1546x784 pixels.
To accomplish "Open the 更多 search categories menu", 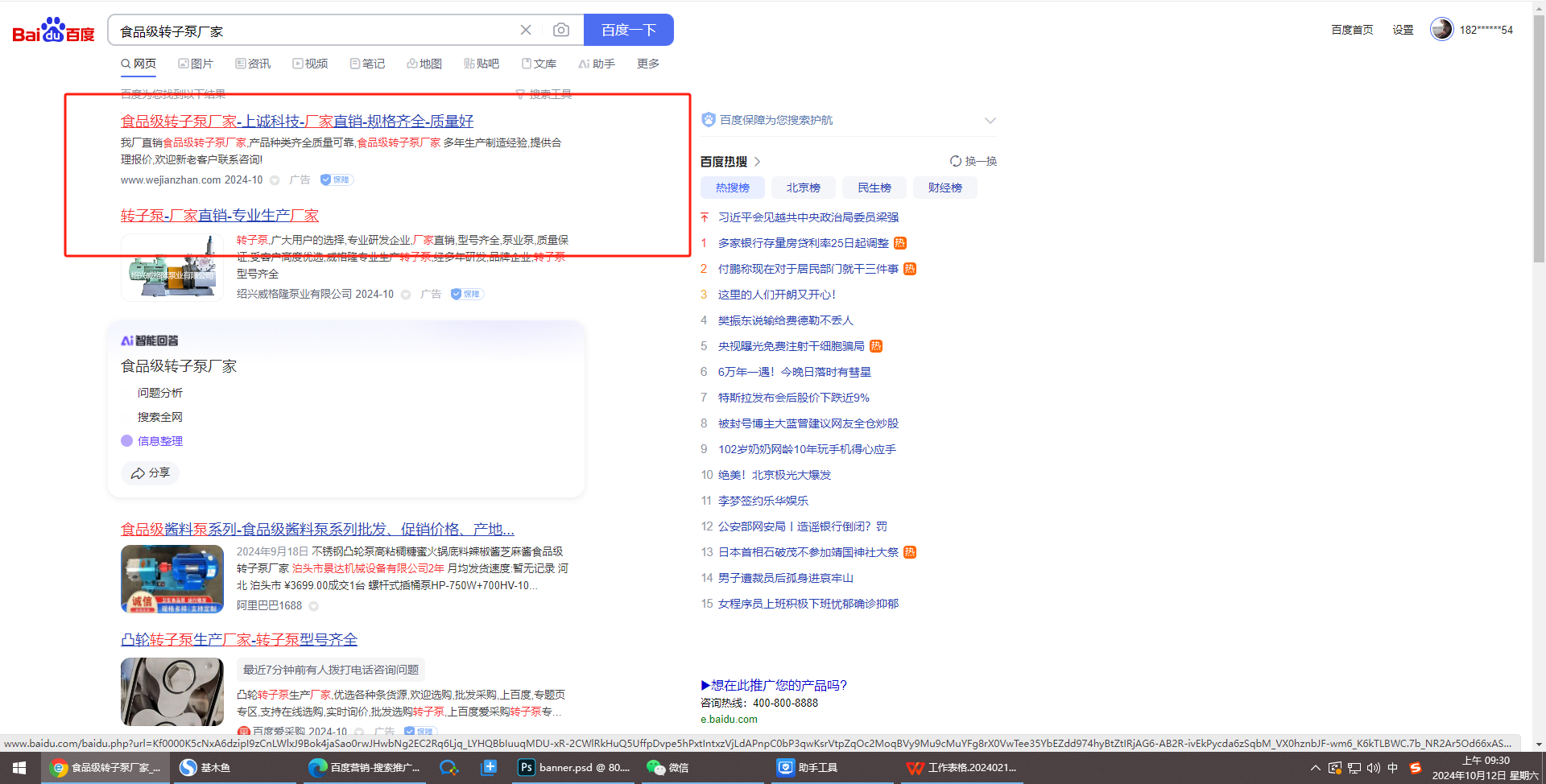I will 647,64.
